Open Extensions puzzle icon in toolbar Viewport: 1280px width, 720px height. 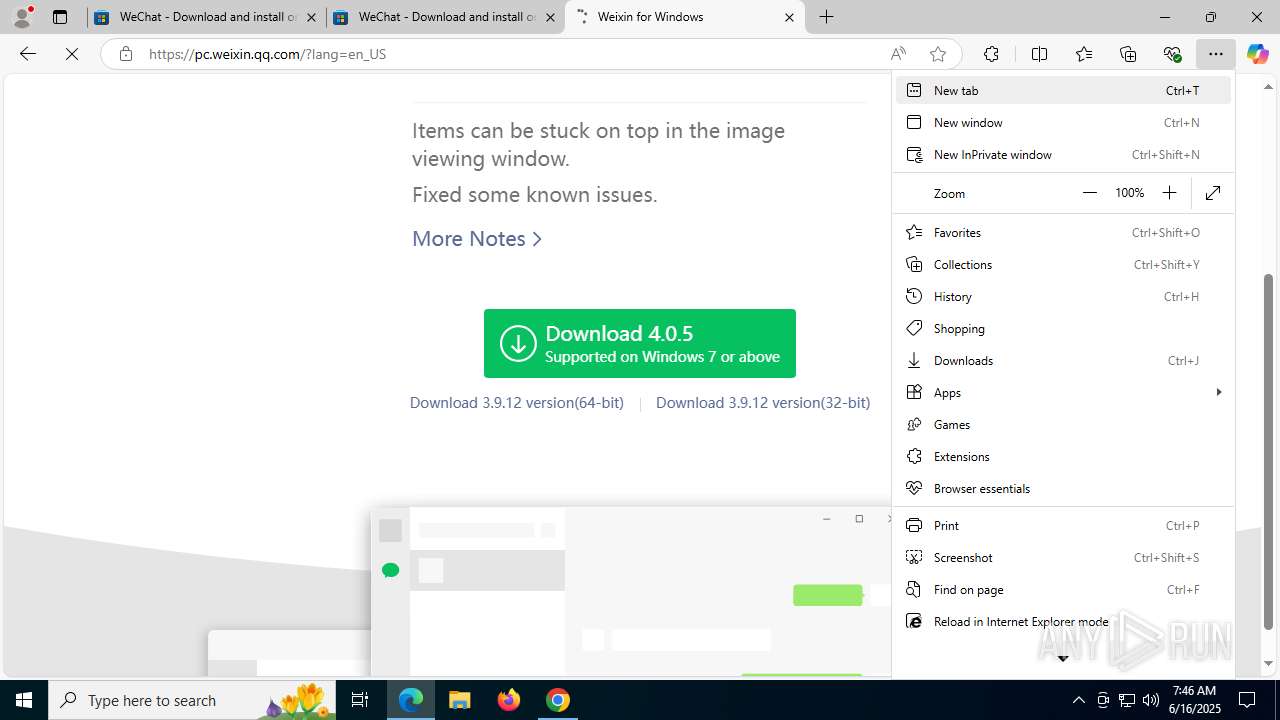pyautogui.click(x=991, y=54)
